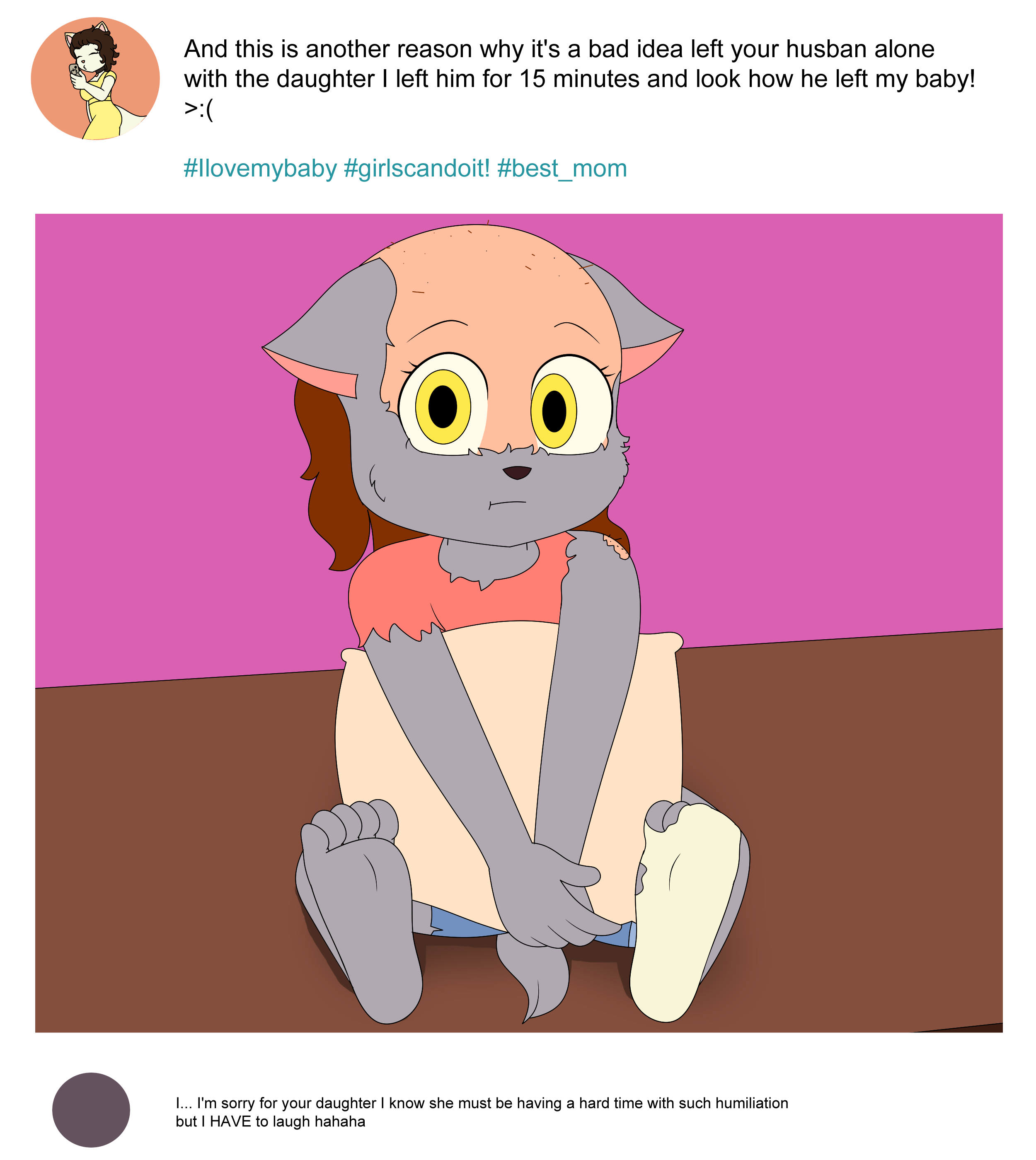
Task: Select the post caption text about husban
Action: pos(579,79)
